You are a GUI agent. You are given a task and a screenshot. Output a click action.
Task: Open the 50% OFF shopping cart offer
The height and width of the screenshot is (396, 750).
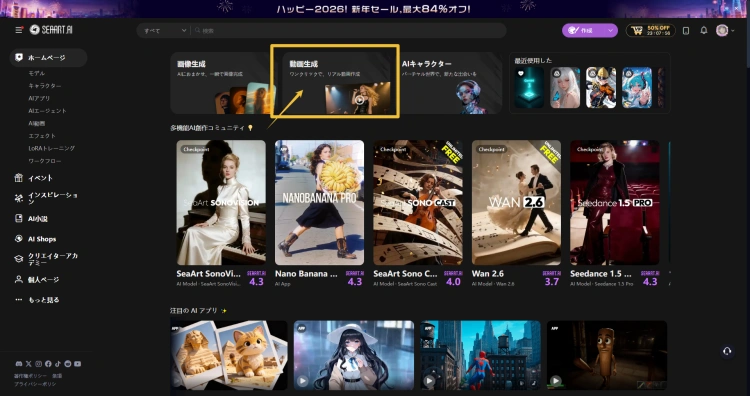(651, 30)
